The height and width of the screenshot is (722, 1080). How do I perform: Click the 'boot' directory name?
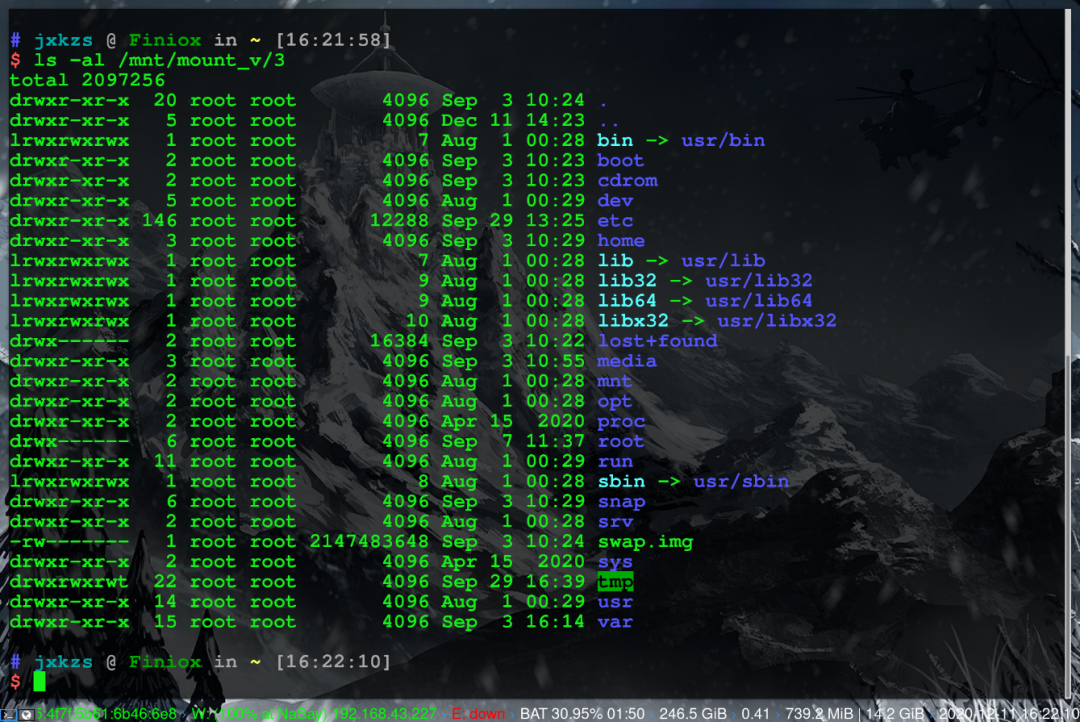tap(621, 161)
